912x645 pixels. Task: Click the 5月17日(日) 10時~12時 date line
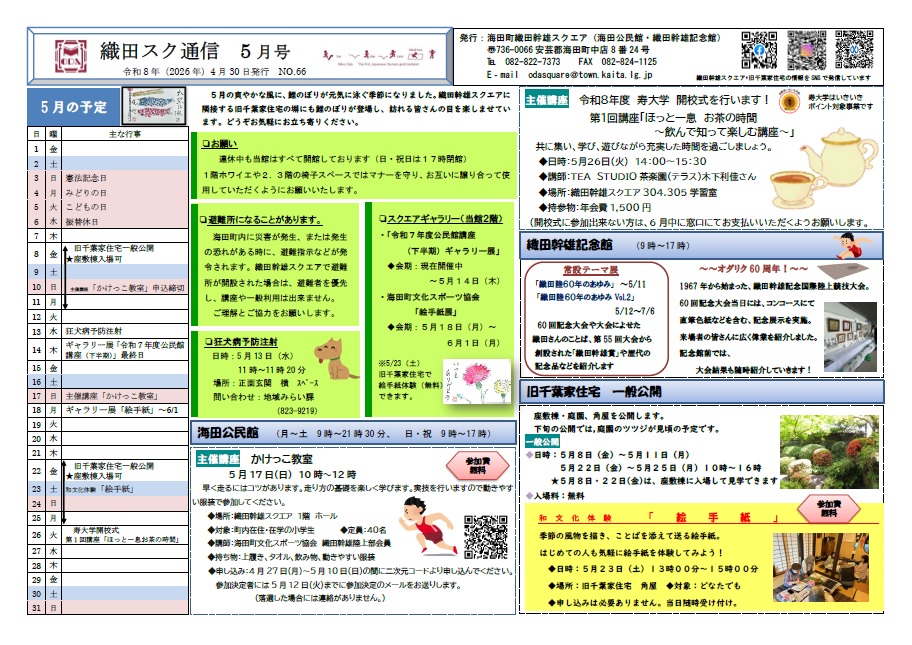pos(292,475)
